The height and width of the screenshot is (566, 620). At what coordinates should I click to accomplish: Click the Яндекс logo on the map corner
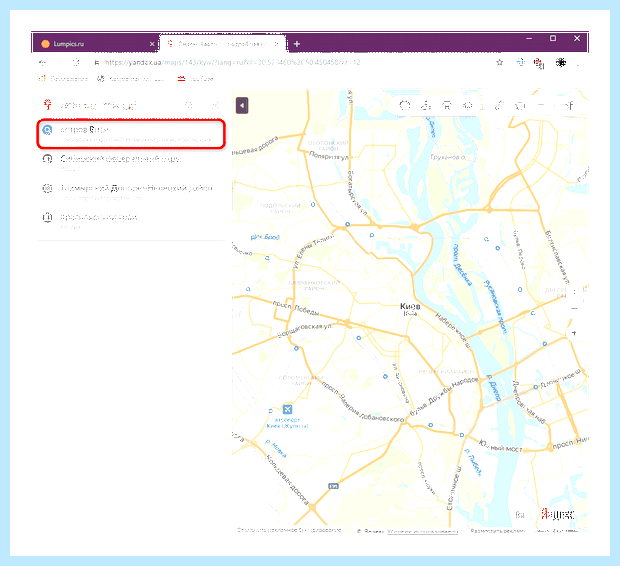tap(558, 514)
